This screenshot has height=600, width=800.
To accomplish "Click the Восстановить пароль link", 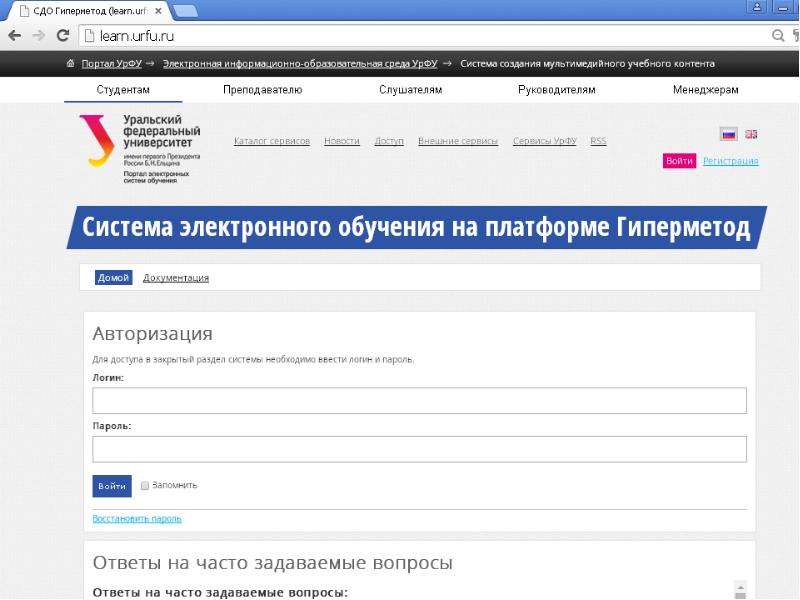I will click(137, 519).
